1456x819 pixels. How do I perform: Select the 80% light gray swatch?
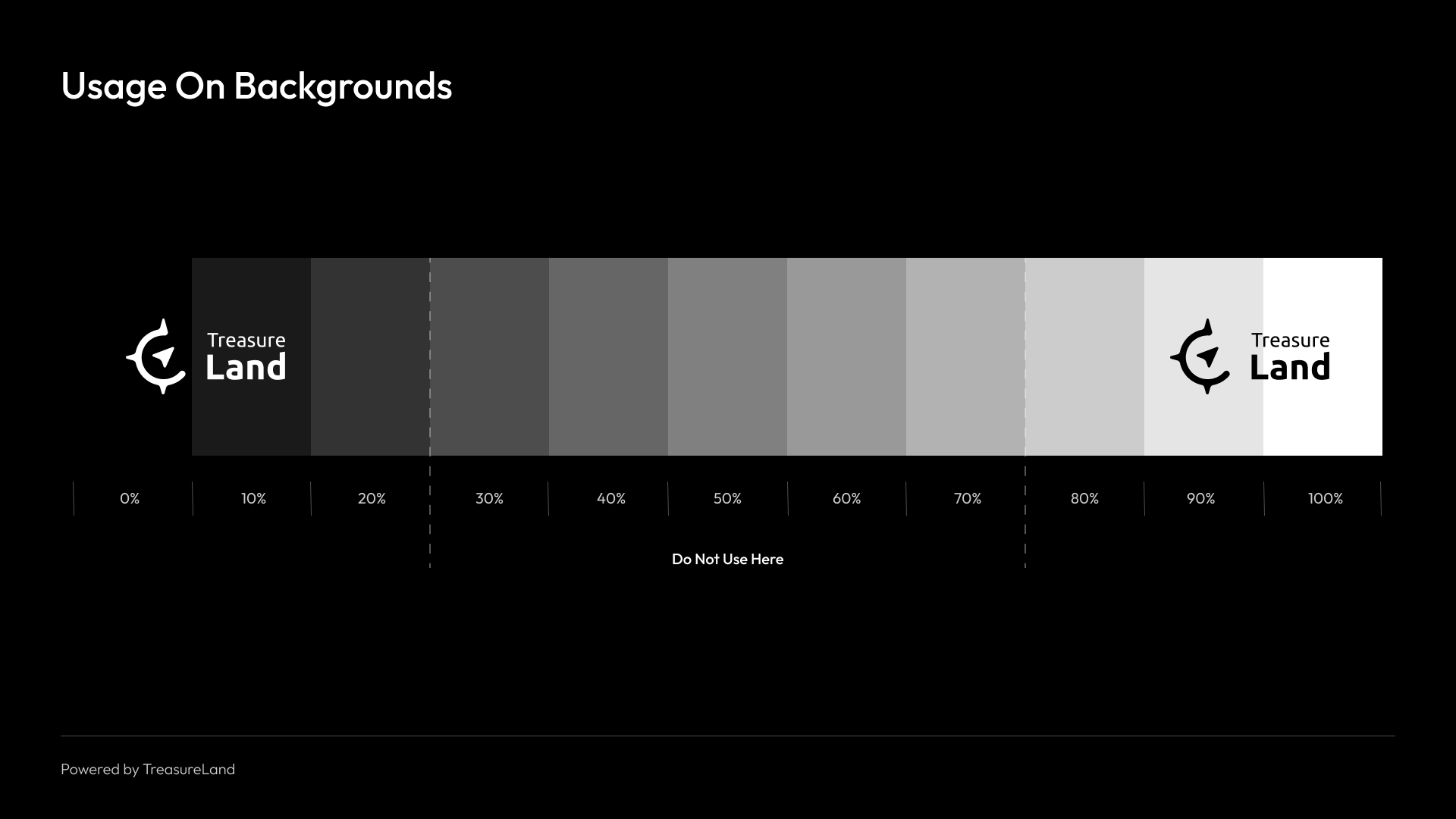1084,356
